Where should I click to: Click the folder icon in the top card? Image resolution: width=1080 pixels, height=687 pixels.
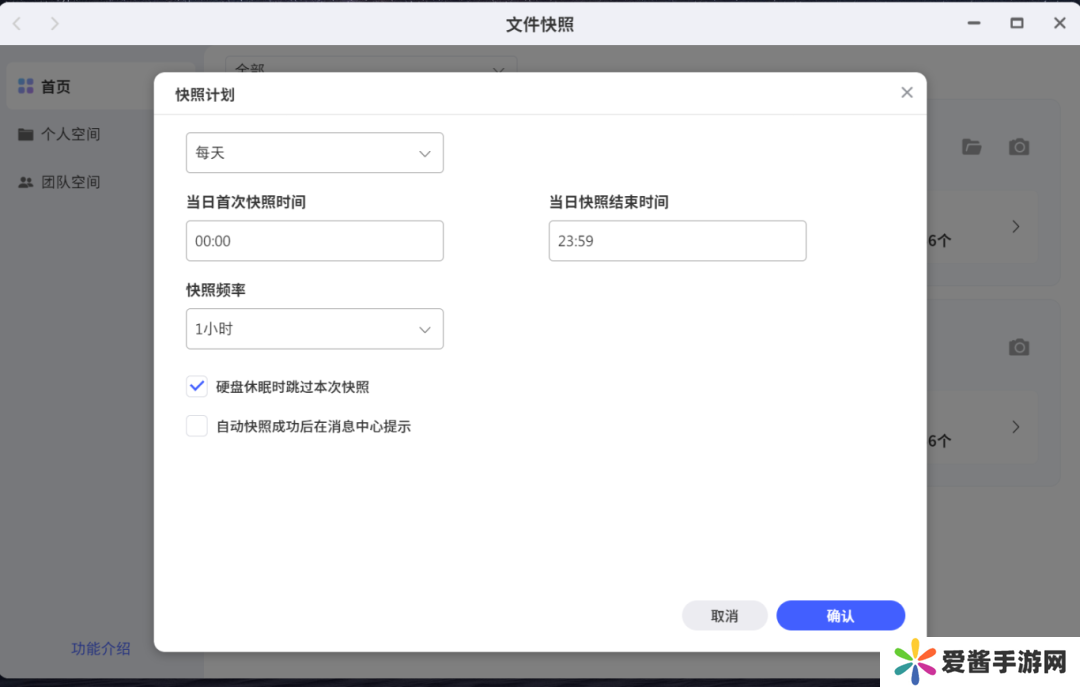971,147
